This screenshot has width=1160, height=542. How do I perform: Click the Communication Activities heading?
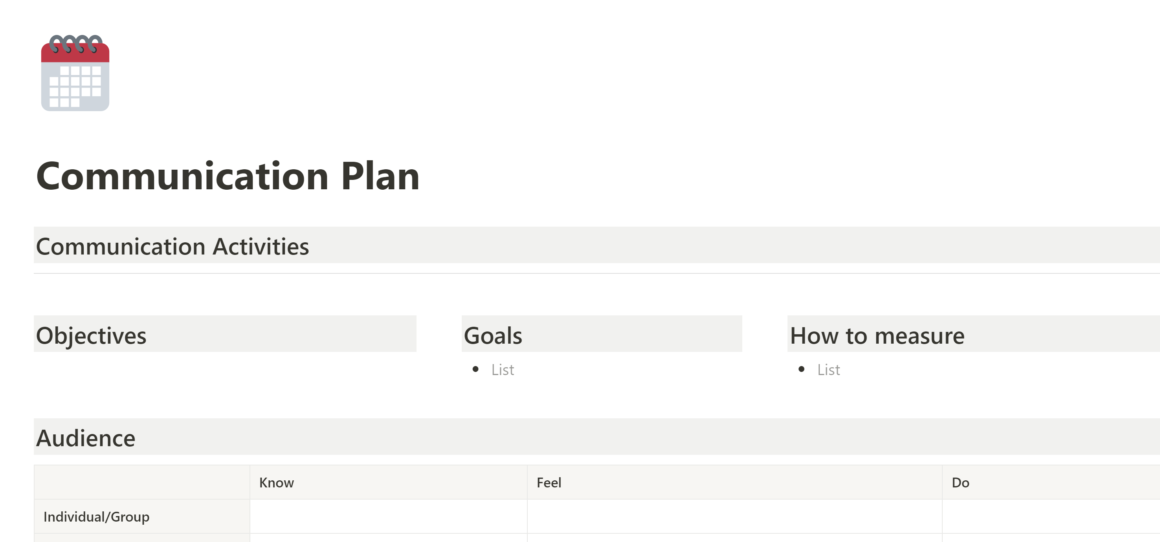pos(172,246)
